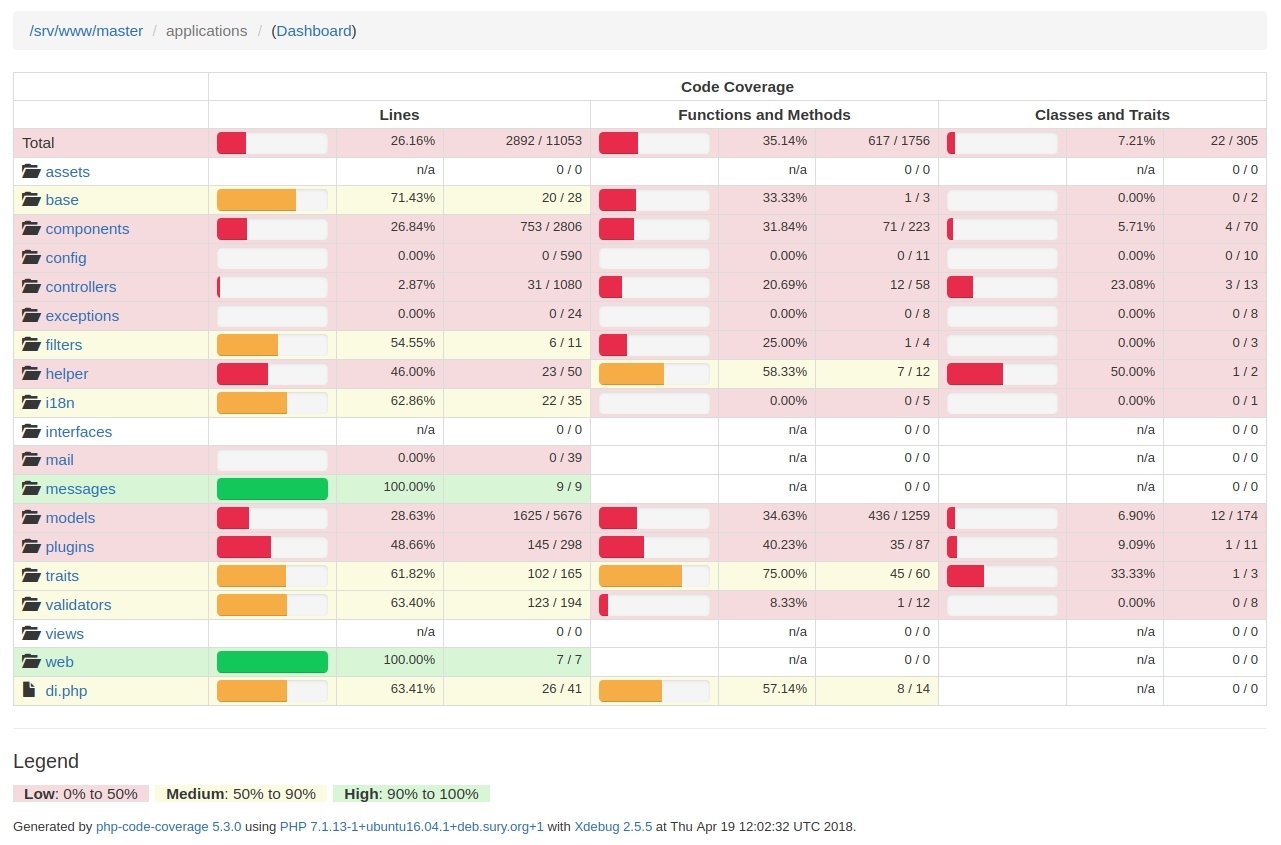Follow the php-code-coverage 5.3.0 link
Screen dimensions: 1281x845
(168, 827)
